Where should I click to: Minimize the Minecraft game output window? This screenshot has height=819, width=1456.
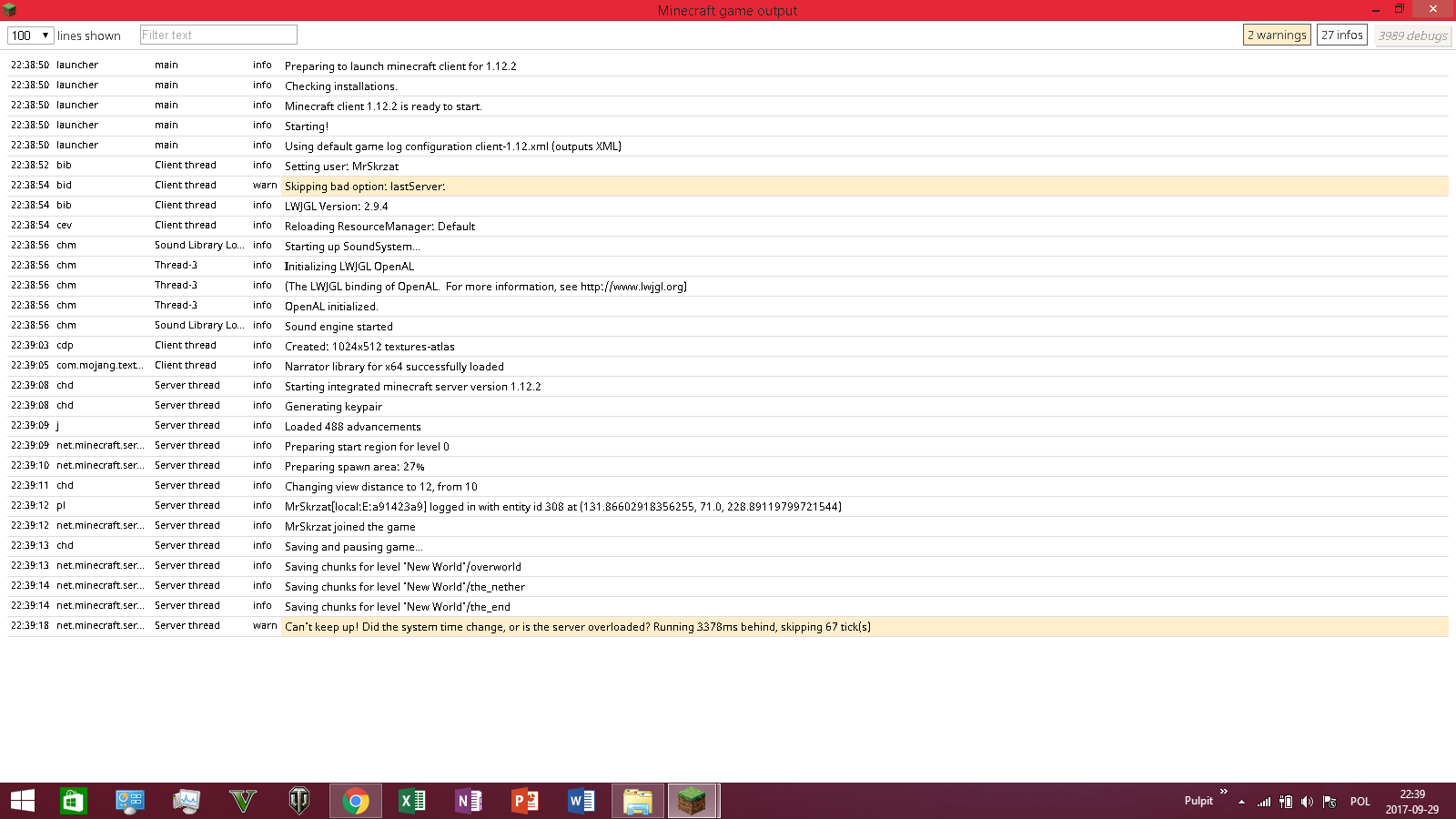point(1376,10)
